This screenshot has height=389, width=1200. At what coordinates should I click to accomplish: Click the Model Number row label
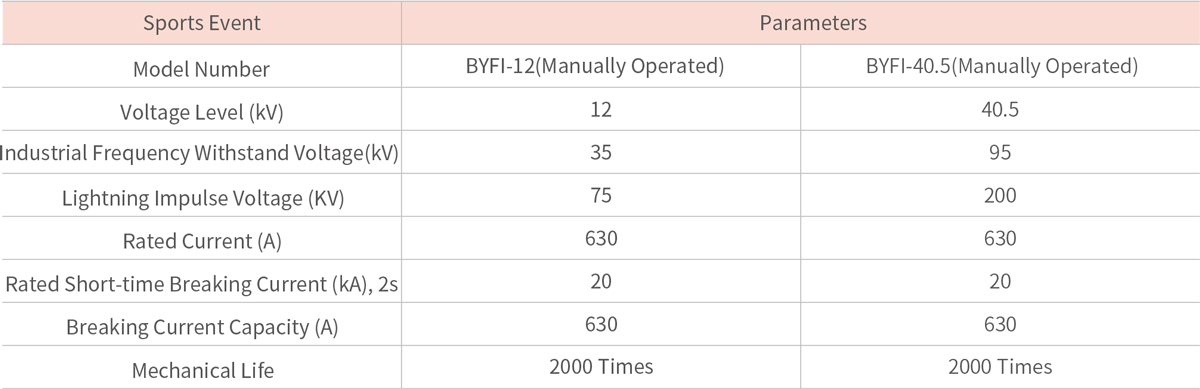point(201,69)
